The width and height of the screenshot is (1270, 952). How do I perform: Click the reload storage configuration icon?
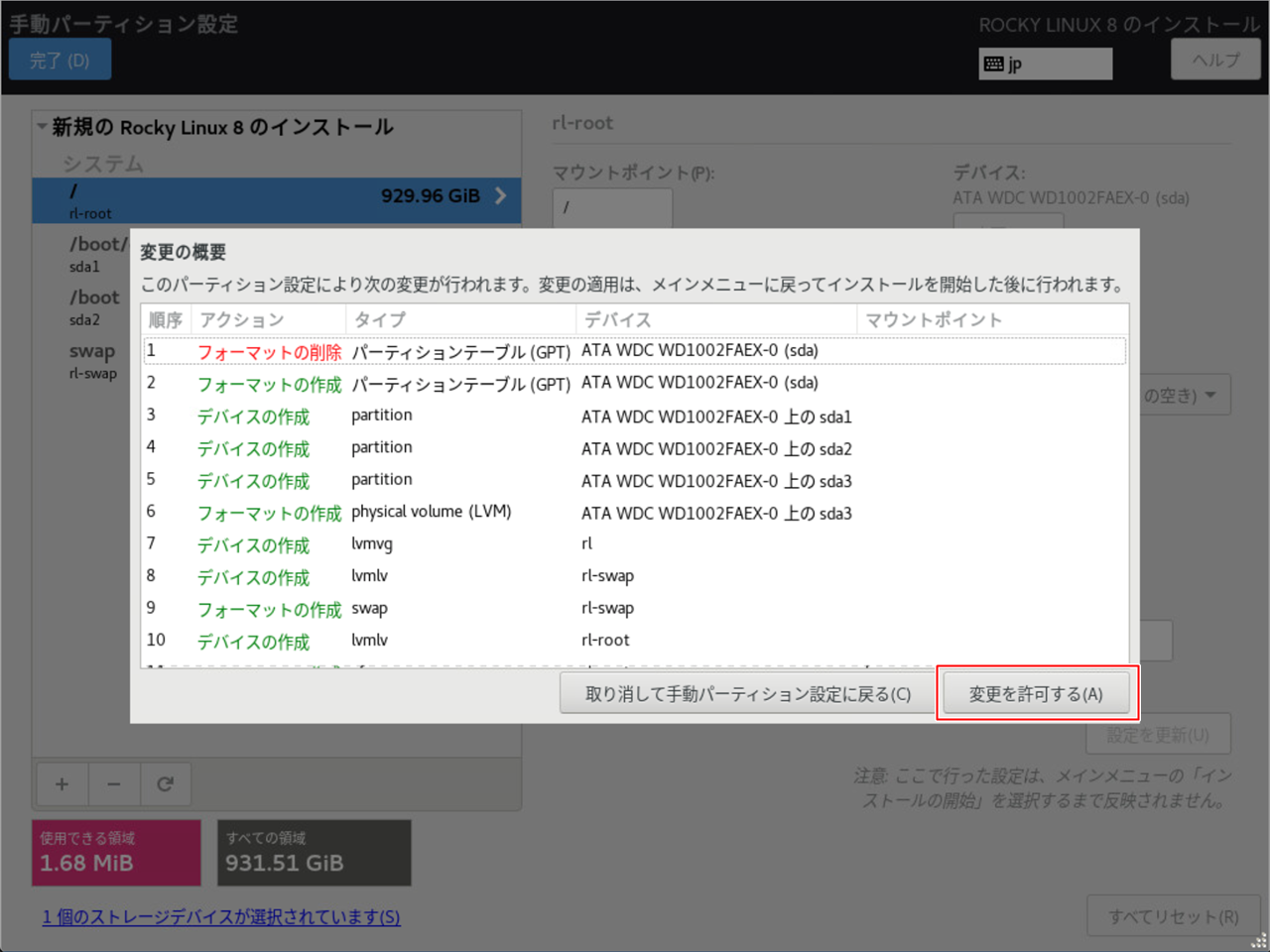click(x=166, y=784)
